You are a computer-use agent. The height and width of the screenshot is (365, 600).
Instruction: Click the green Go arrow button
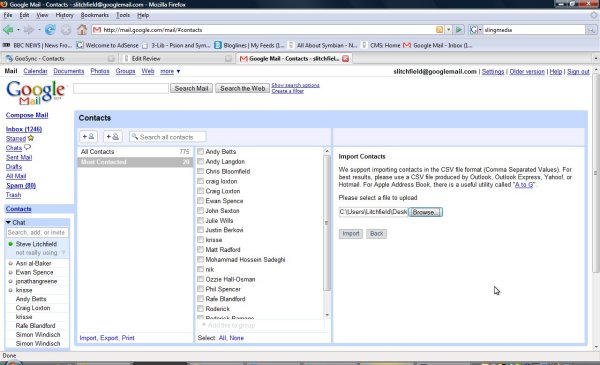pos(459,29)
